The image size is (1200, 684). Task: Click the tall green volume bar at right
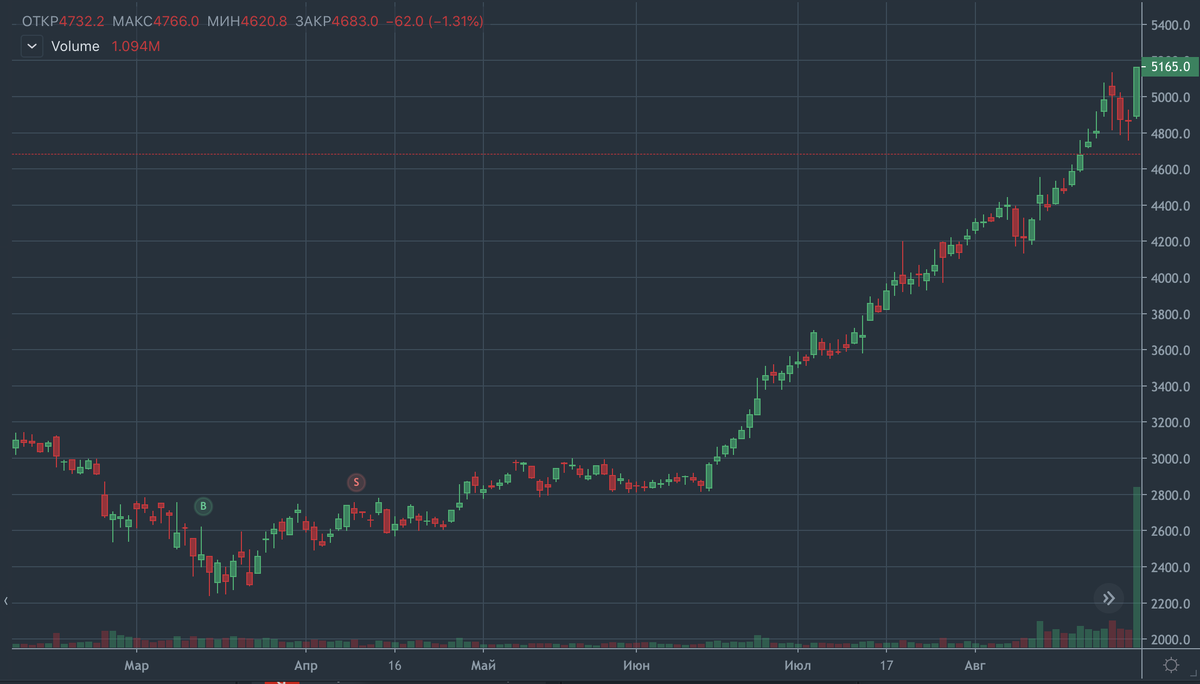[x=1137, y=568]
